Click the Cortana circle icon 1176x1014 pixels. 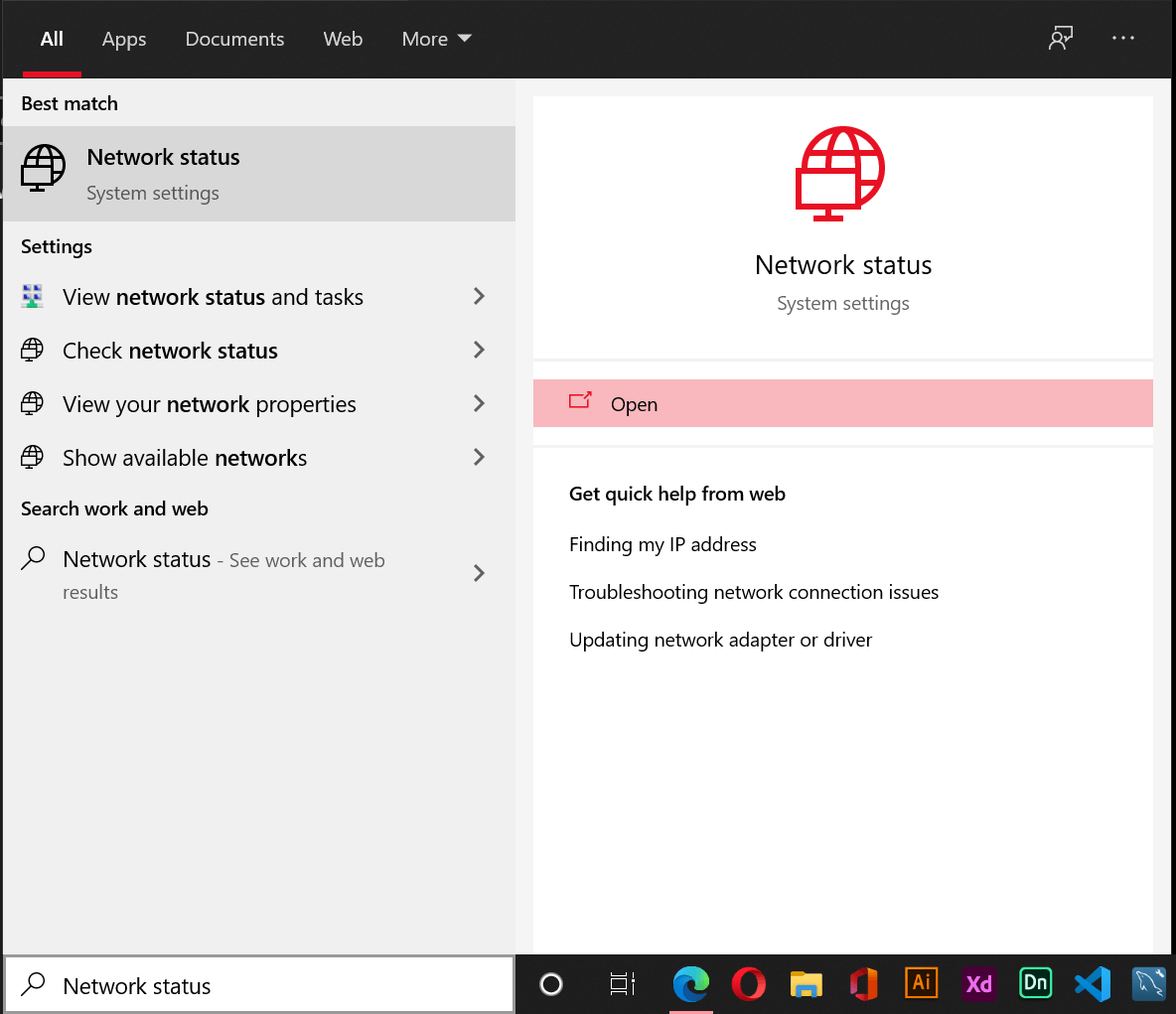[x=551, y=983]
